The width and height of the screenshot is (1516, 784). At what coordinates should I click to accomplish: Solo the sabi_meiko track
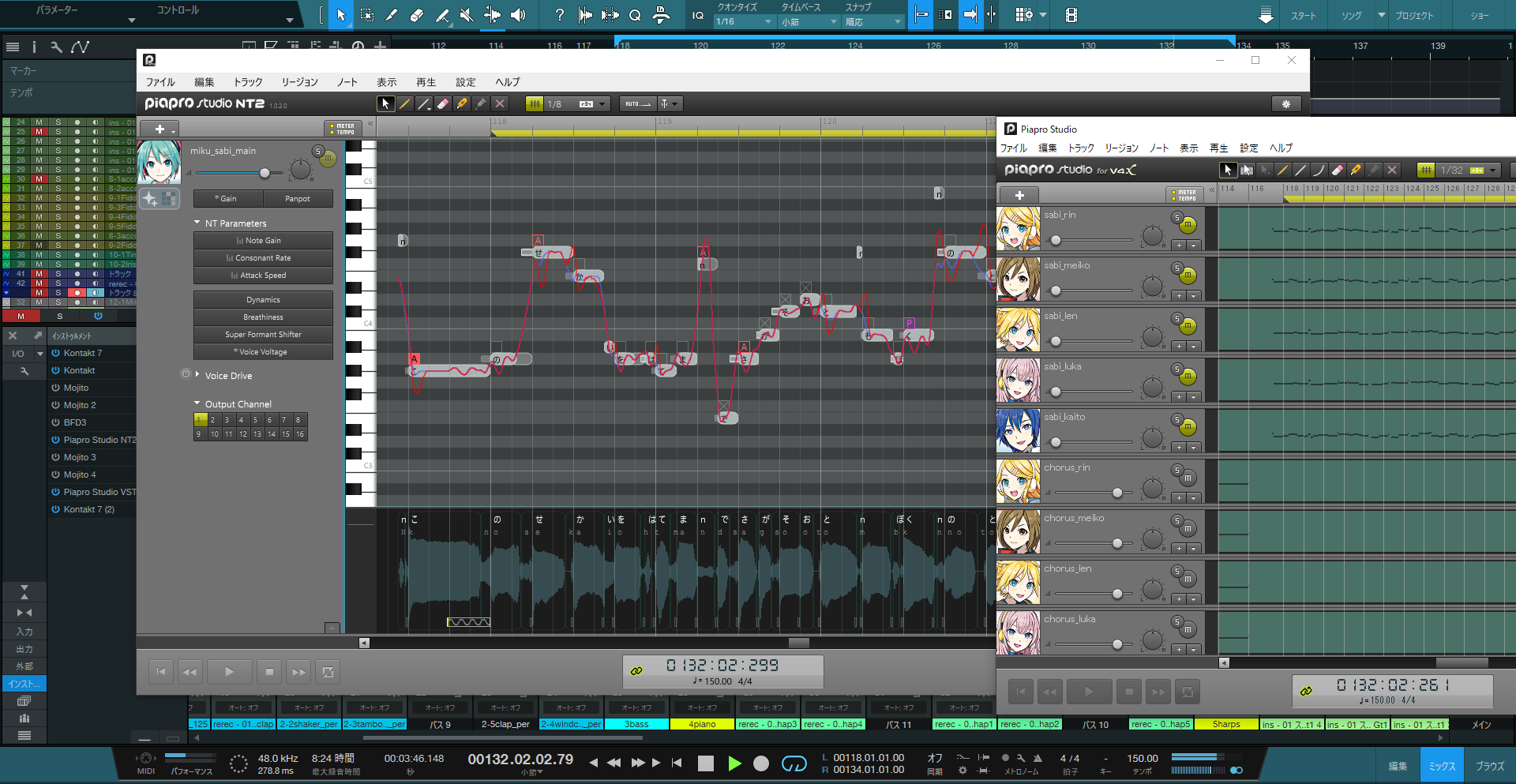(x=1177, y=268)
